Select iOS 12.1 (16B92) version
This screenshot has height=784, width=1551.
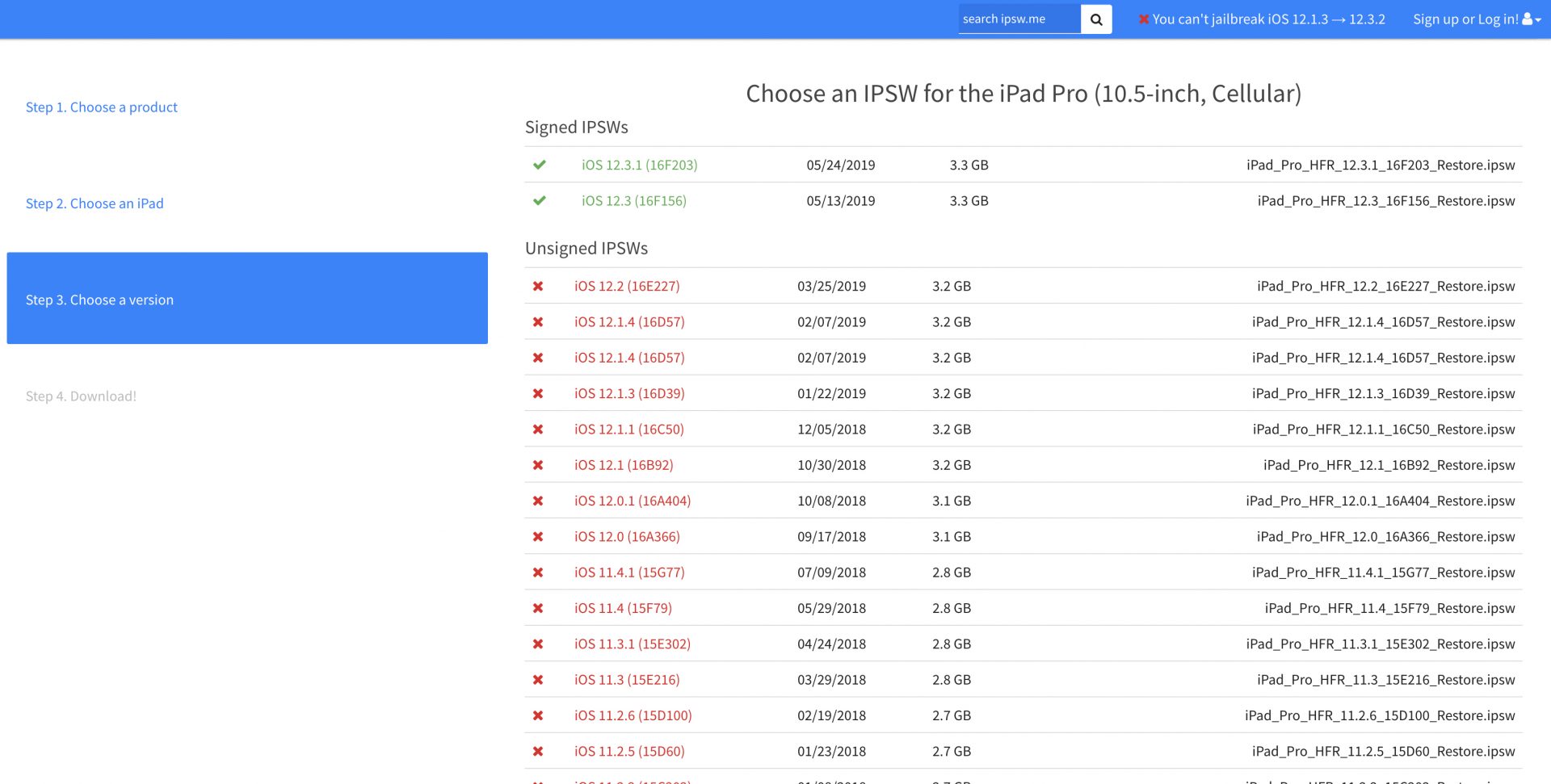coord(624,465)
